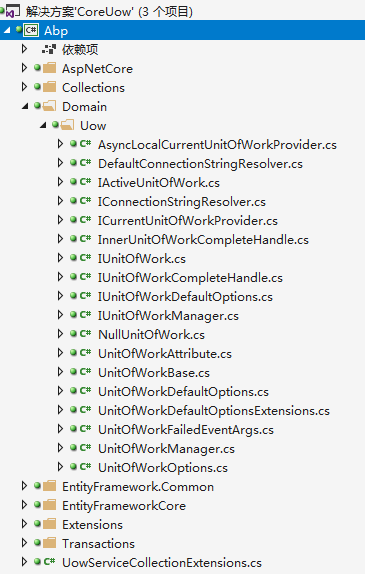Viewport: 365px width, 574px height.
Task: Select IConnectionStringResolver.cs file name
Action: [x=182, y=202]
